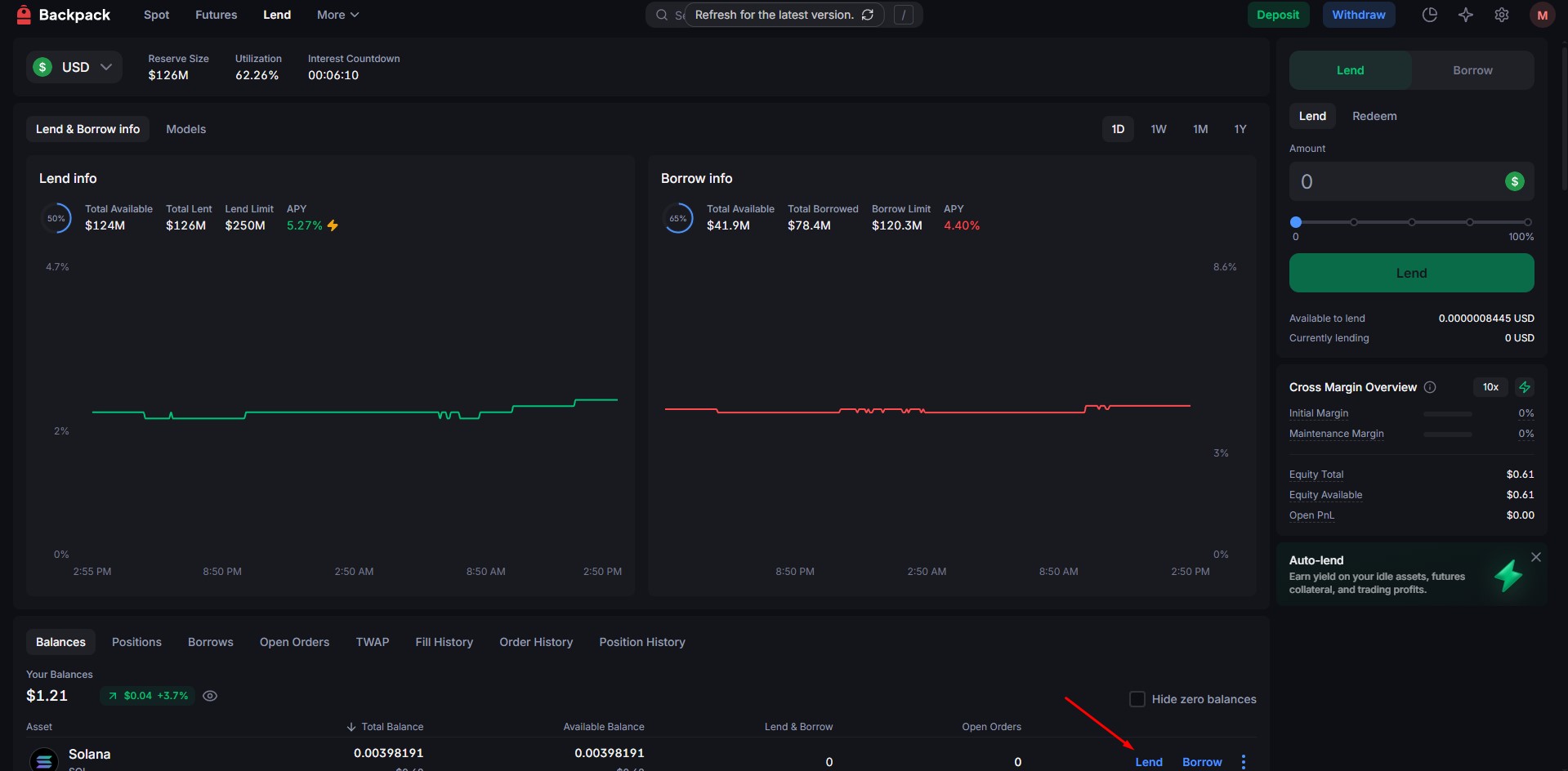Open the Solana row three-dot menu

click(1243, 761)
